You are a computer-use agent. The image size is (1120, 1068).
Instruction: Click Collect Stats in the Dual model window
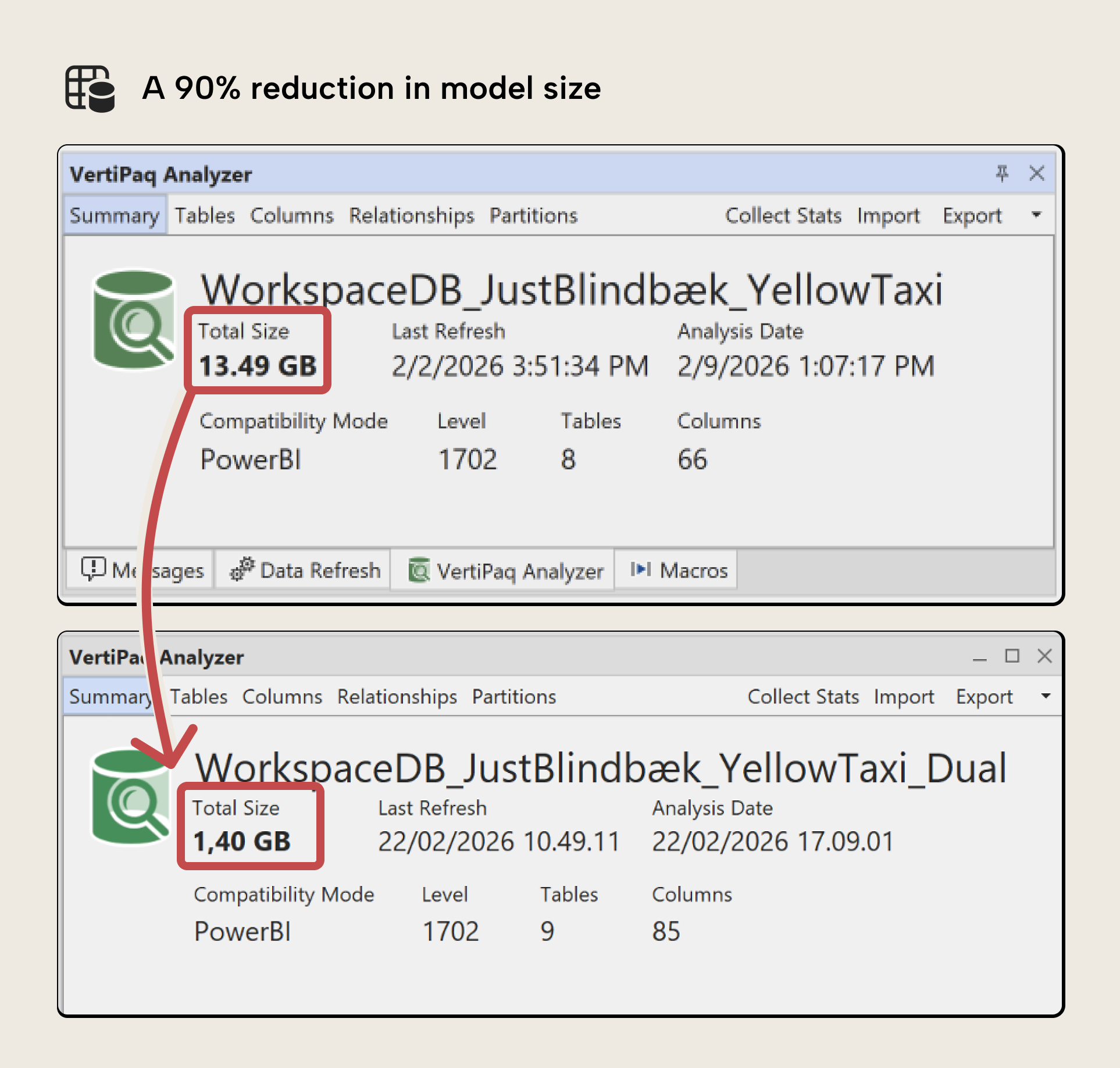pos(803,696)
